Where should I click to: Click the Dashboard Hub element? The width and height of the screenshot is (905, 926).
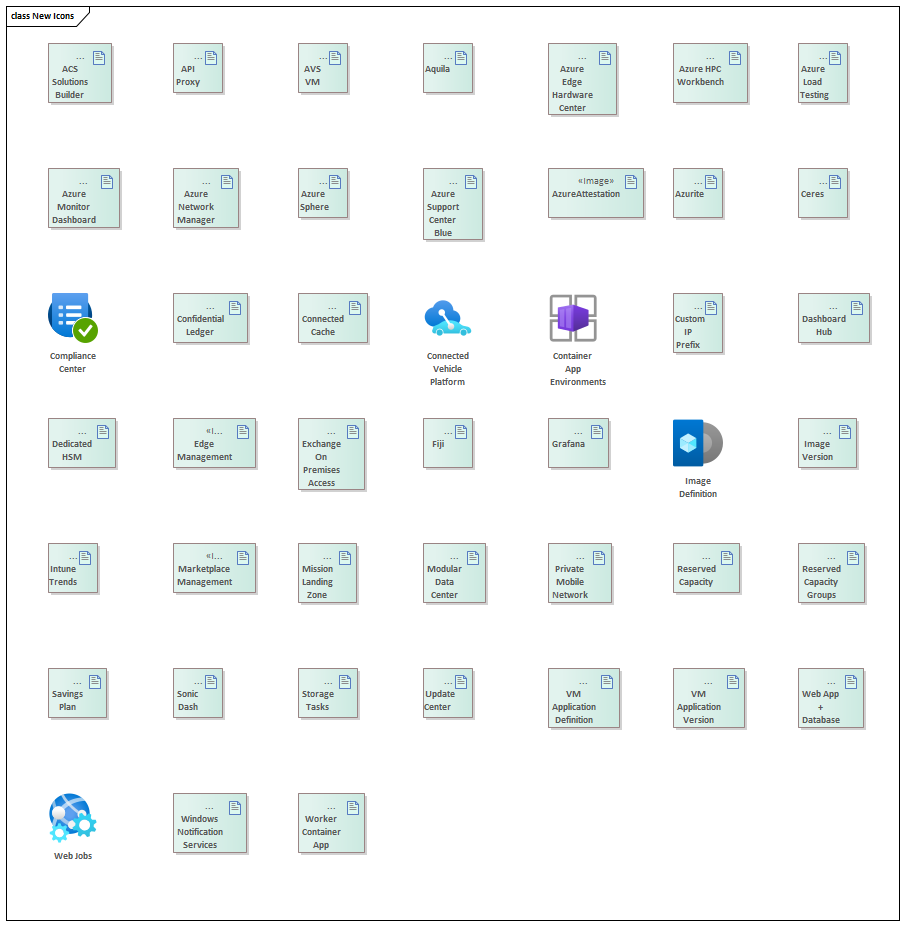coord(834,318)
